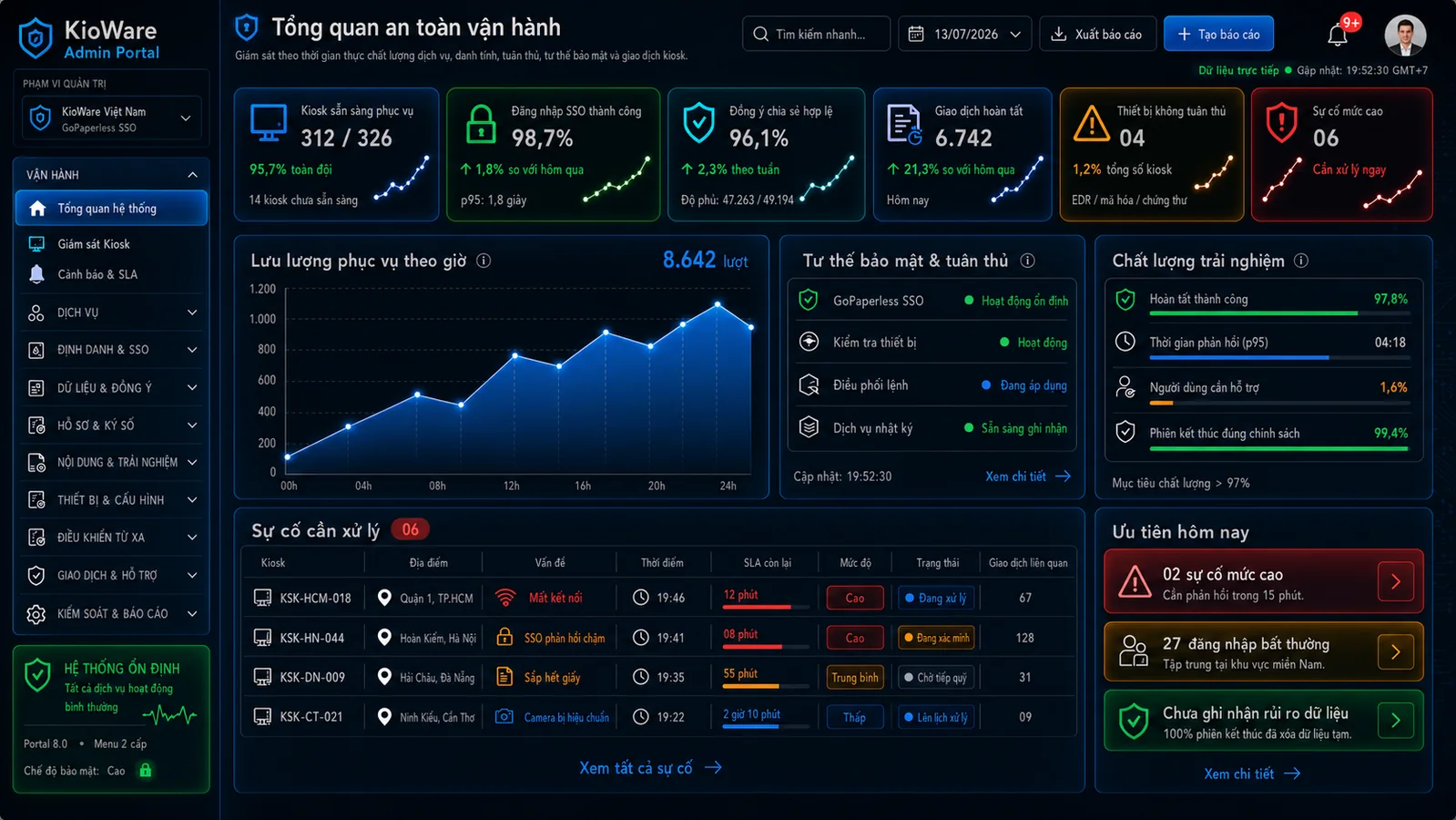
Task: Open the user profile avatar
Action: [1405, 35]
